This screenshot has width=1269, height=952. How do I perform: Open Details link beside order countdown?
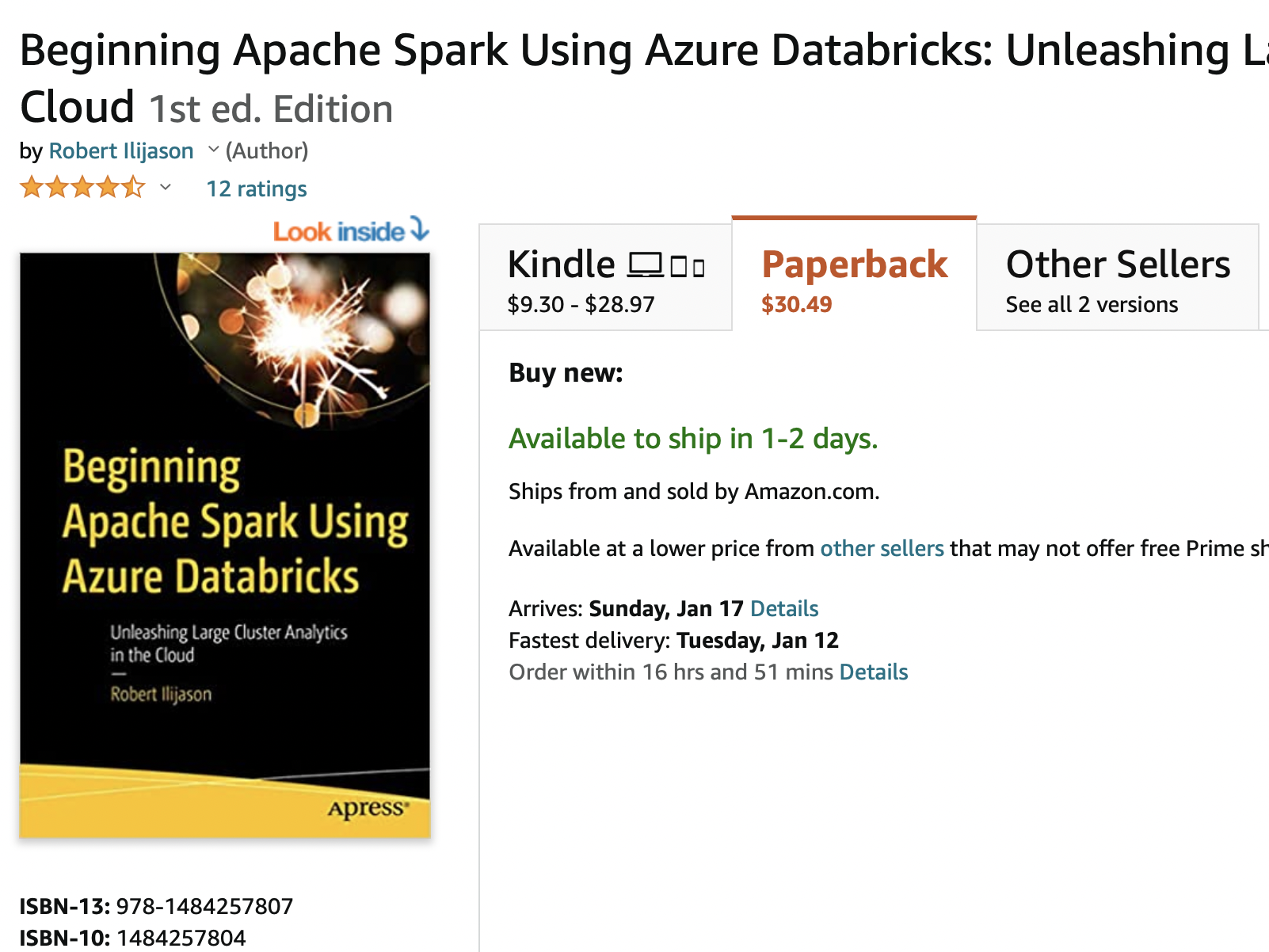point(873,672)
